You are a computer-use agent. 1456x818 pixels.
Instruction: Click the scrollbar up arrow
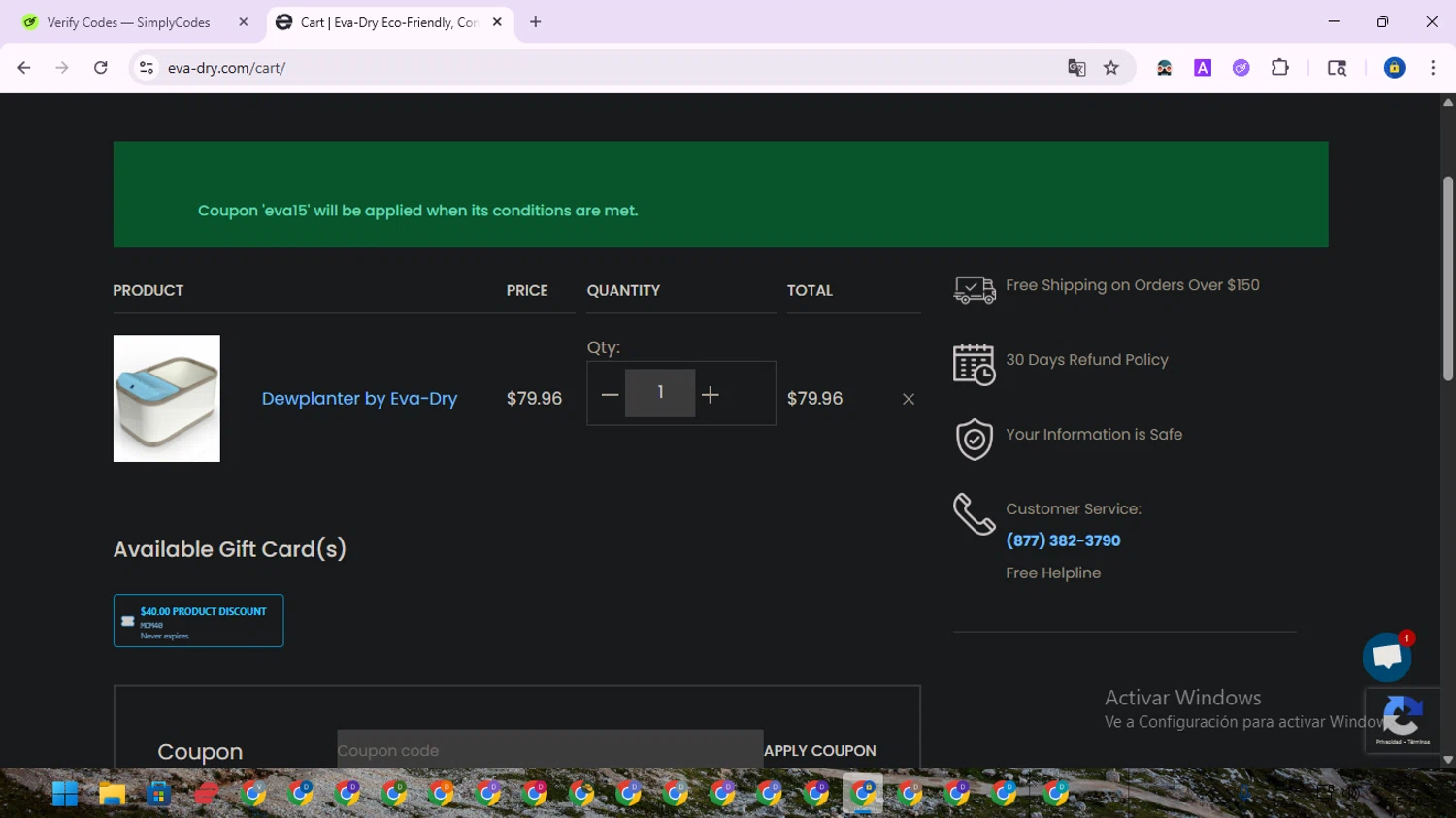(x=1448, y=102)
